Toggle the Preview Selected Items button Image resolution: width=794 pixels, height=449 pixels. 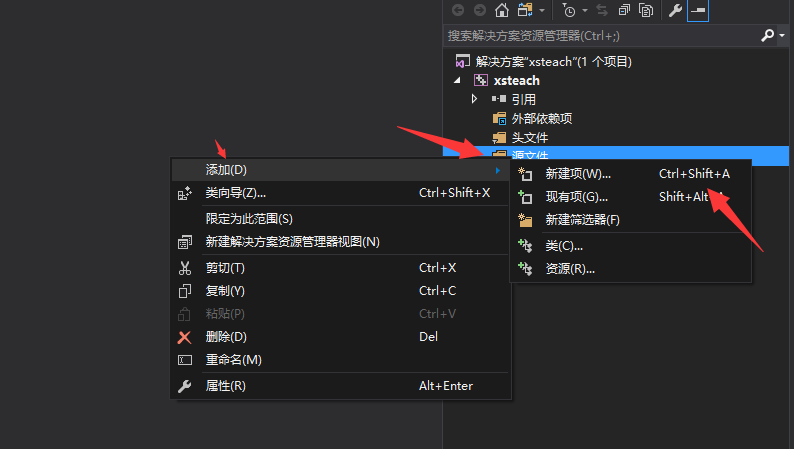pyautogui.click(x=698, y=10)
